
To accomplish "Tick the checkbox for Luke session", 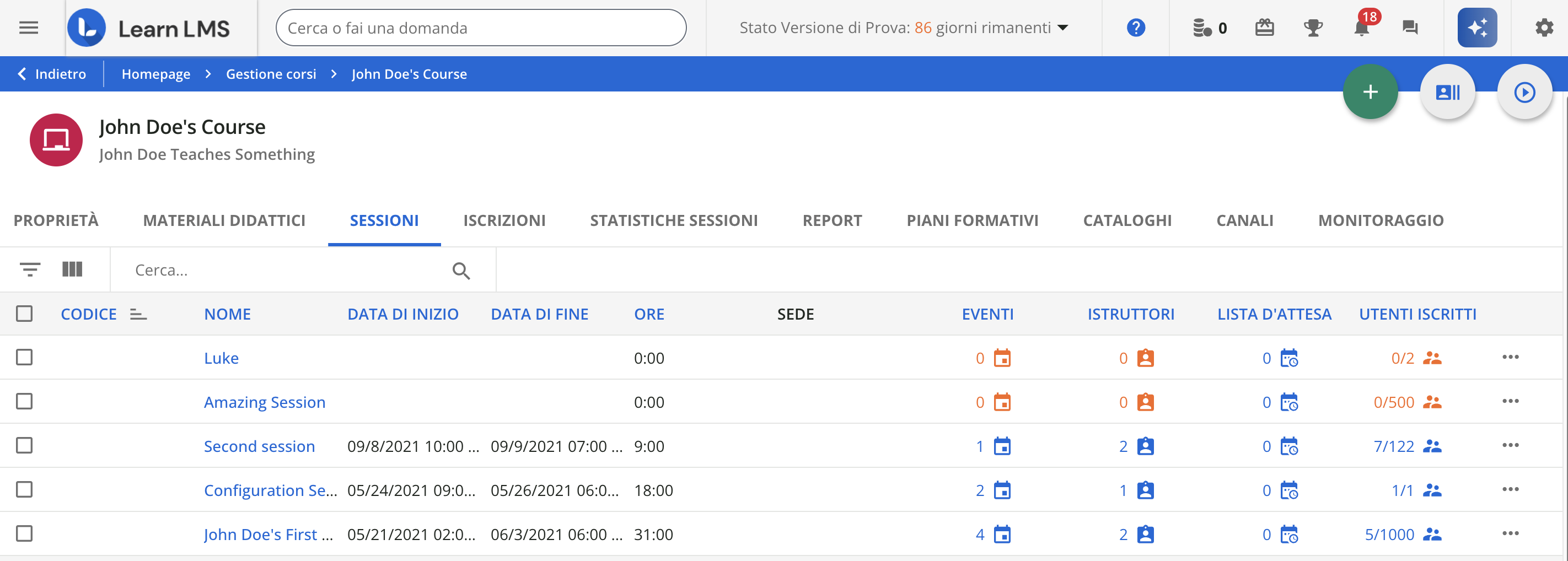I will 24,358.
